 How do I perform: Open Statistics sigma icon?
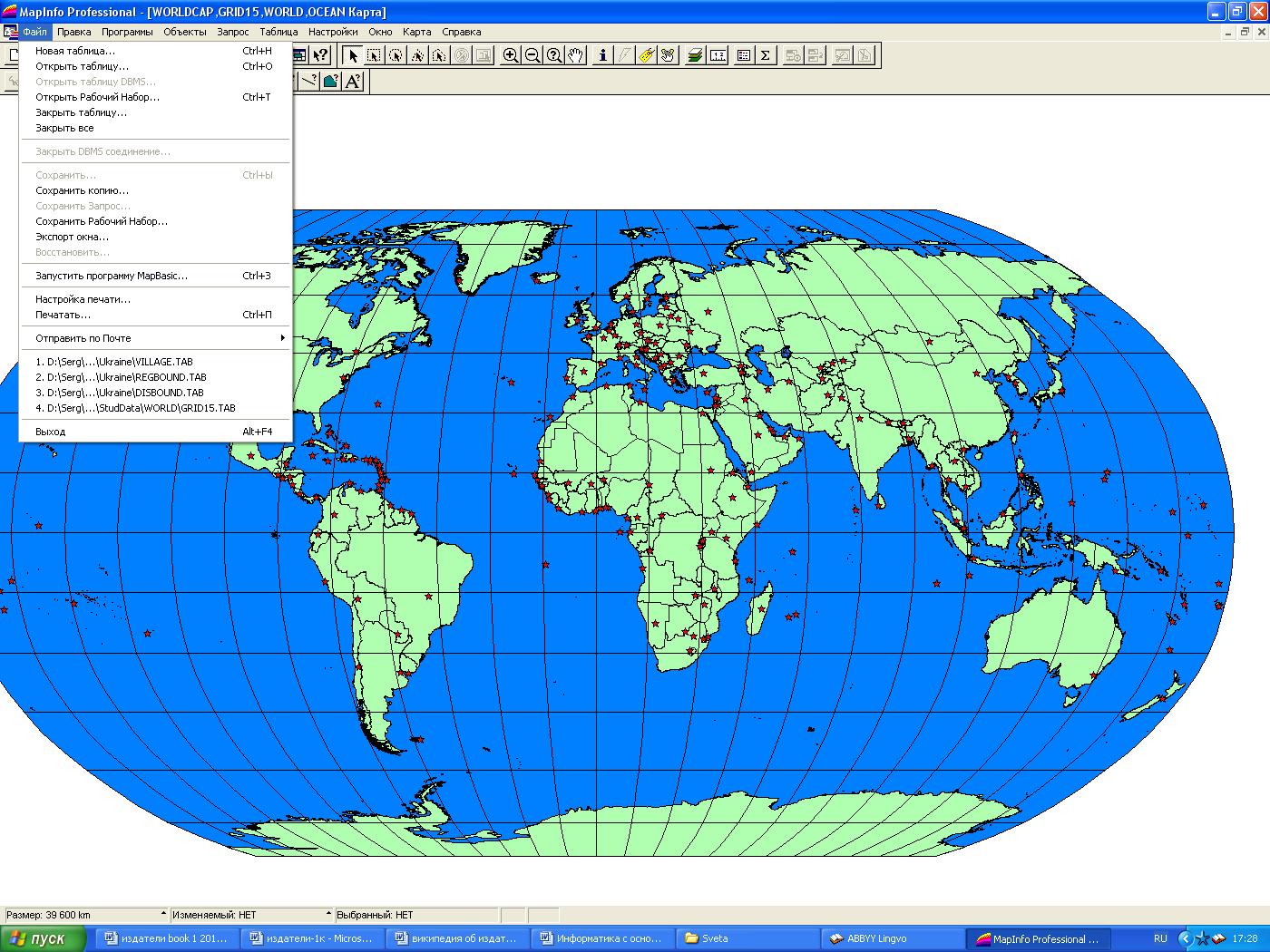(x=766, y=55)
